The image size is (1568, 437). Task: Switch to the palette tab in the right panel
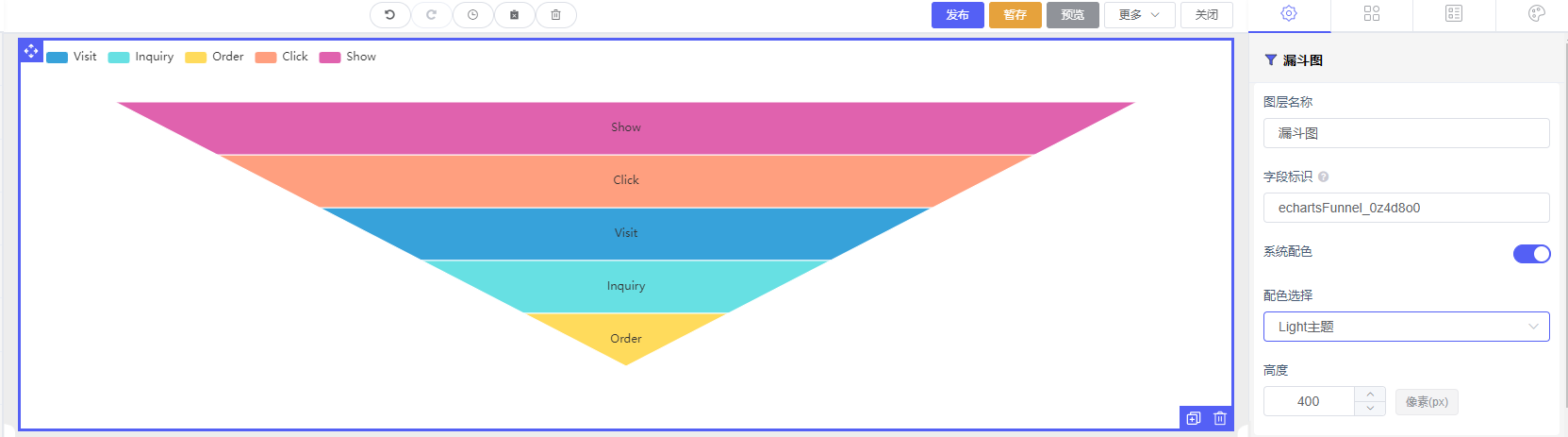[x=1536, y=13]
